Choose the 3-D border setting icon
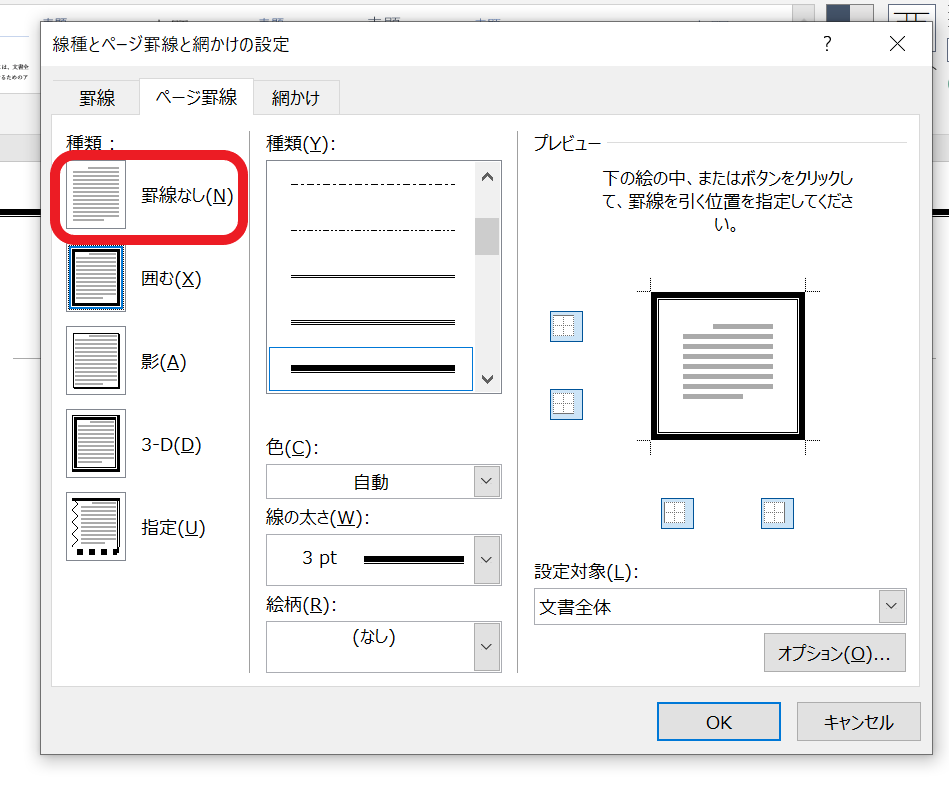 click(96, 444)
